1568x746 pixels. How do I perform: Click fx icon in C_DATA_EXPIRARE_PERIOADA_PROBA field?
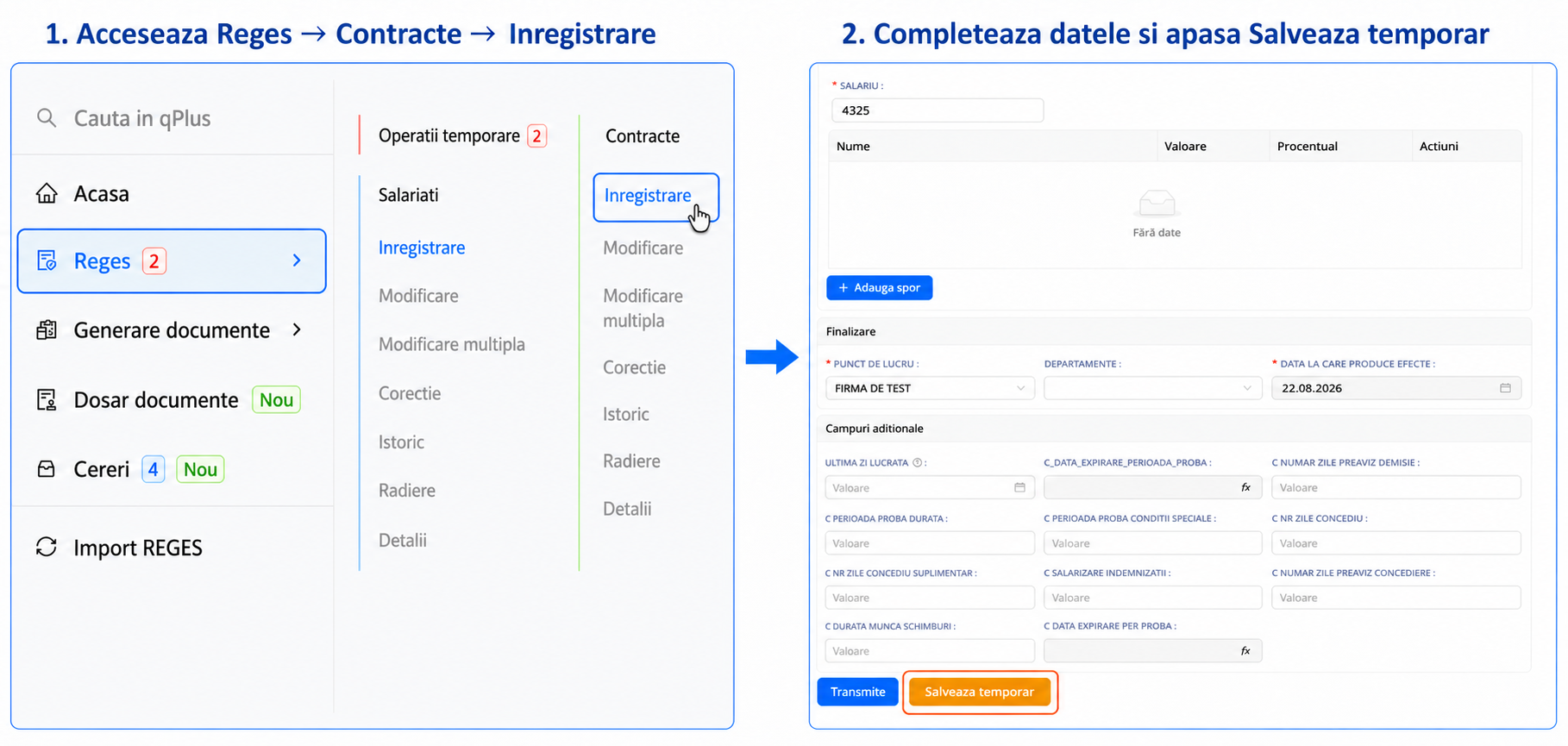1245,487
